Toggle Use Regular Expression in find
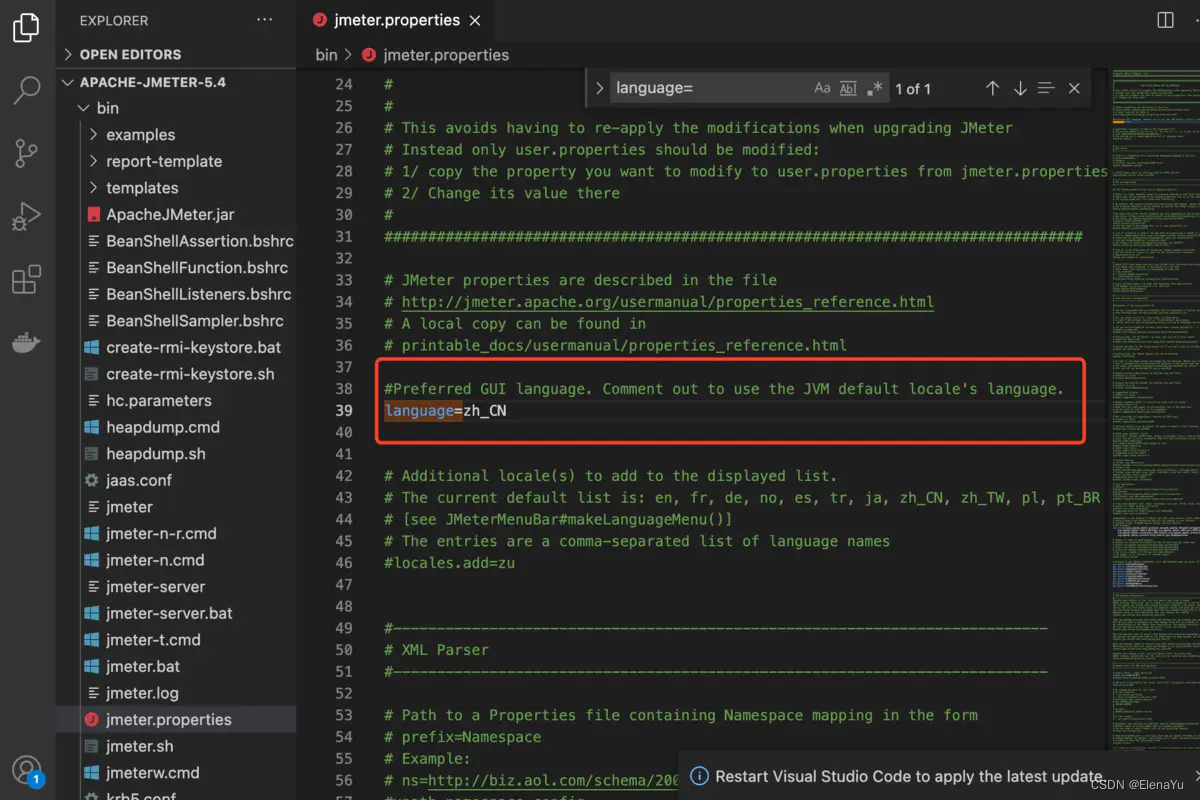Image resolution: width=1200 pixels, height=800 pixels. click(875, 88)
